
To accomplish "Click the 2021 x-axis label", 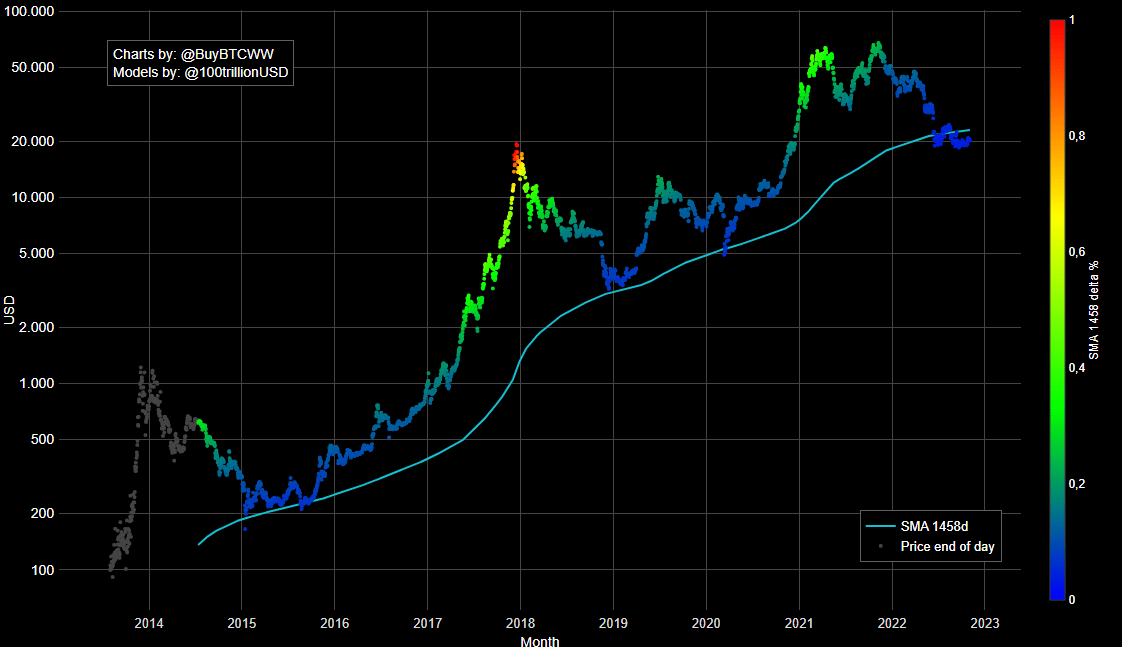I will click(x=799, y=623).
